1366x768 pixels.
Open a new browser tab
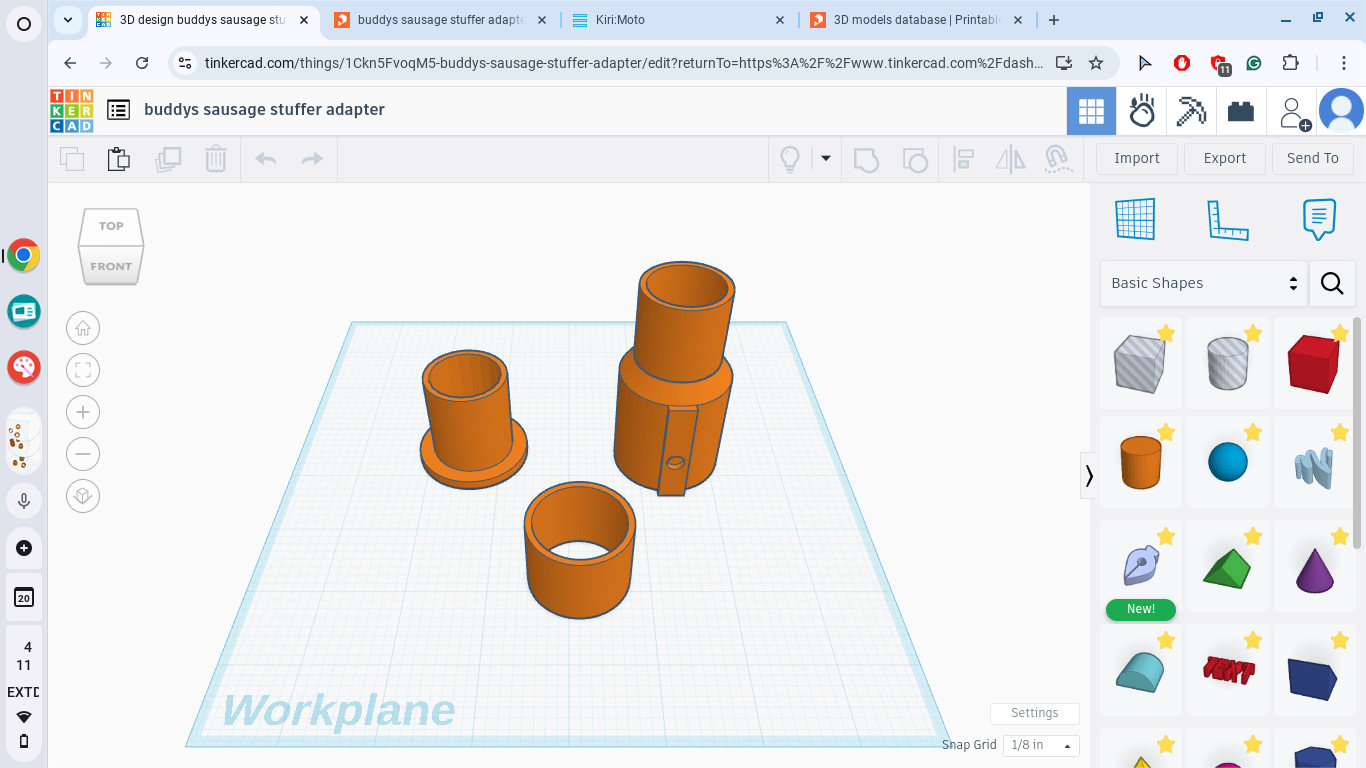click(x=1053, y=20)
